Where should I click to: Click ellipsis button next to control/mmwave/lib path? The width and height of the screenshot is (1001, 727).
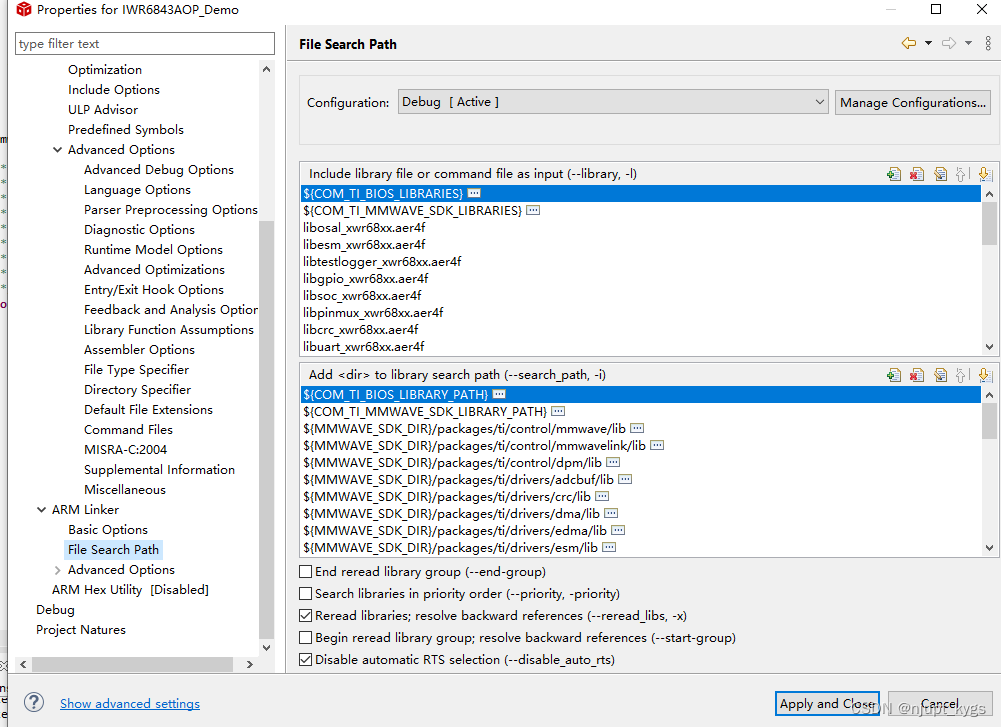coord(637,428)
